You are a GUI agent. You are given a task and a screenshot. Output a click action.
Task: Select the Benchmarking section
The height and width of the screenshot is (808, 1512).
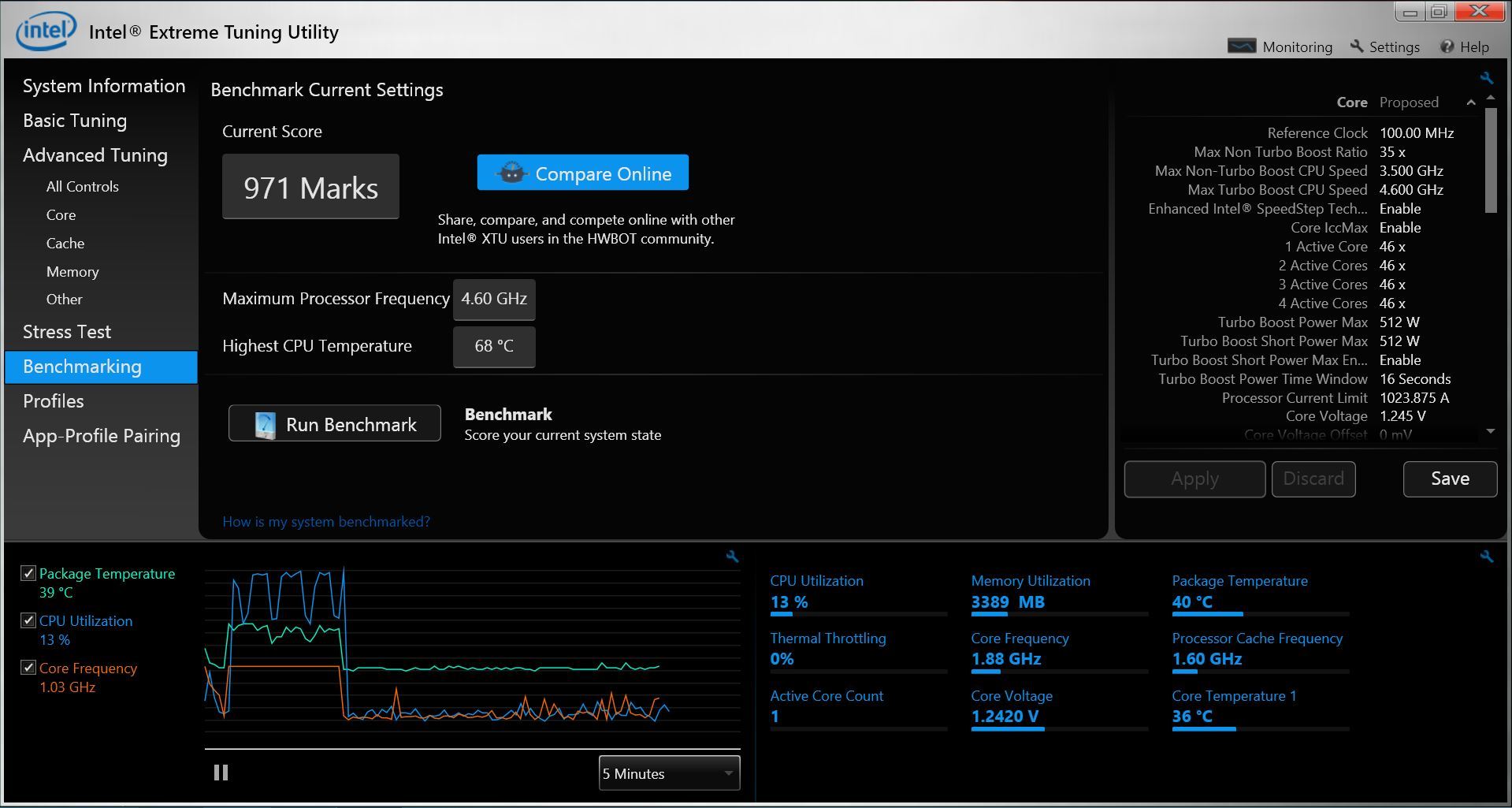101,367
